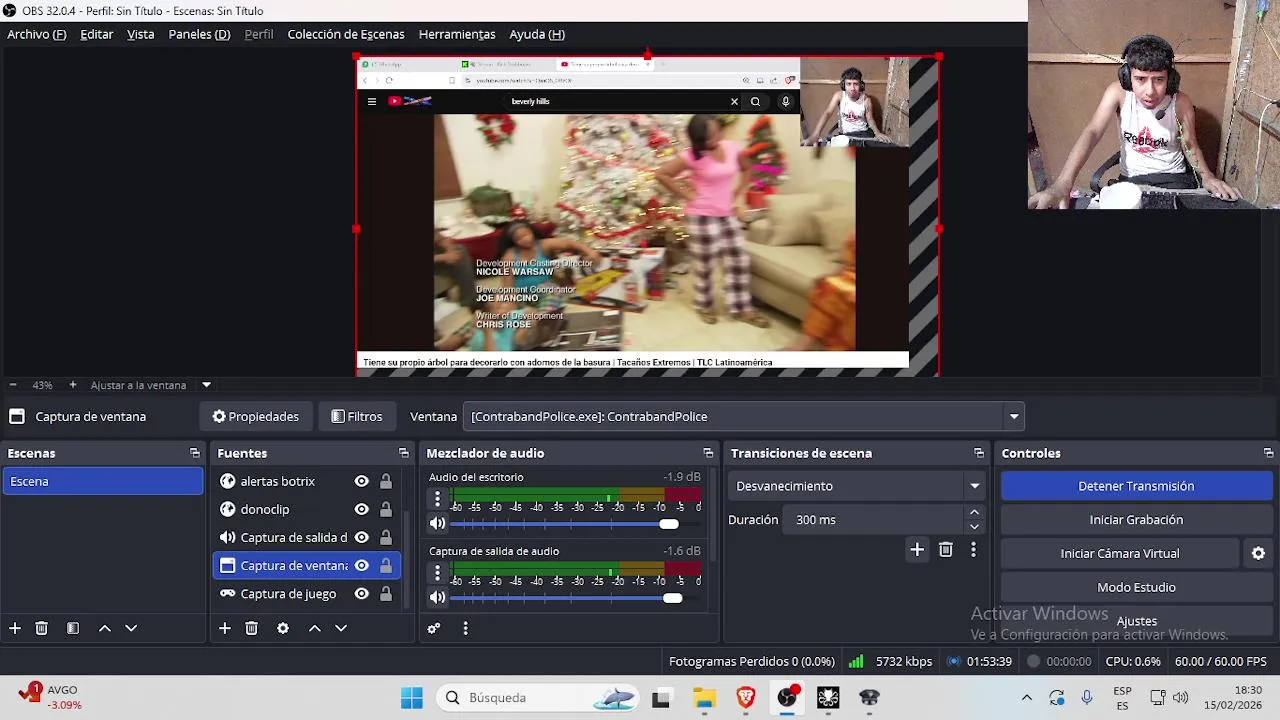Open source properties gear in Fuentes panel

tap(283, 628)
